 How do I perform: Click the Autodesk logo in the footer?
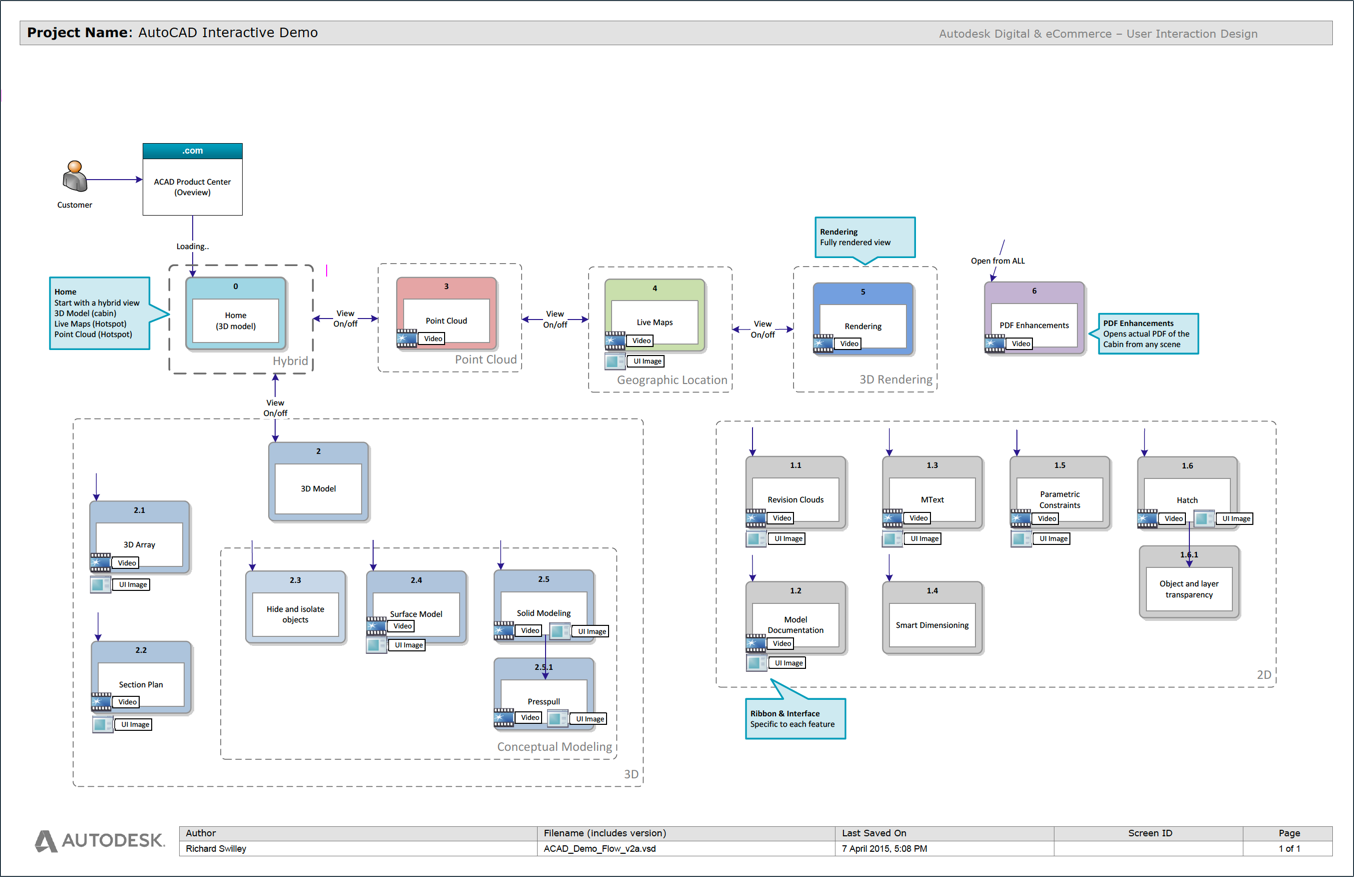[x=99, y=841]
